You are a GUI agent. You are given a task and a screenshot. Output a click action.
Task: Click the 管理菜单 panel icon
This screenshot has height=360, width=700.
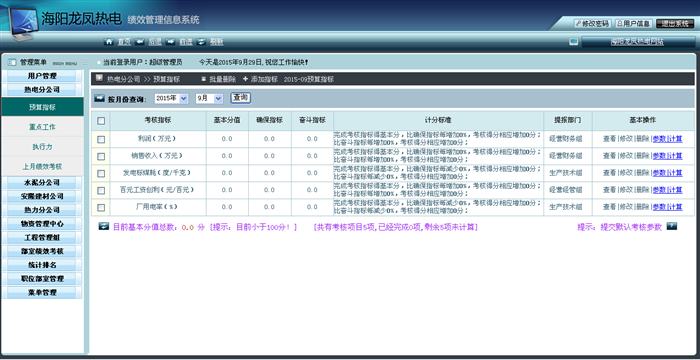[12, 62]
